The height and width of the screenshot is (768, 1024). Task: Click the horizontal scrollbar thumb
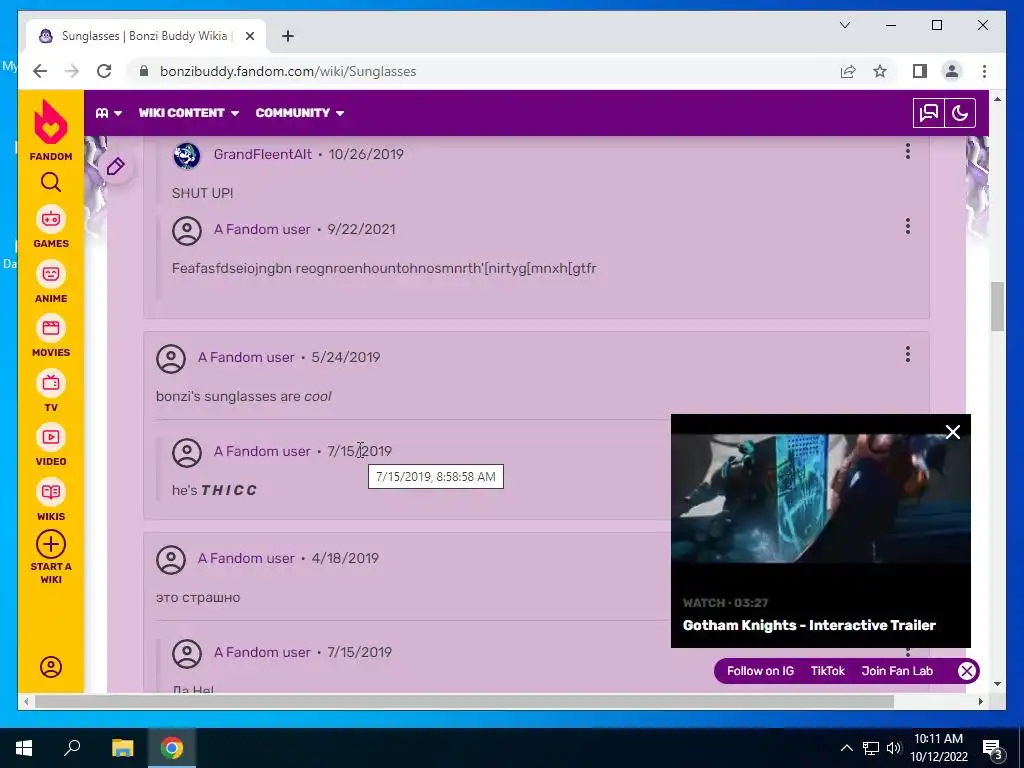tap(464, 701)
